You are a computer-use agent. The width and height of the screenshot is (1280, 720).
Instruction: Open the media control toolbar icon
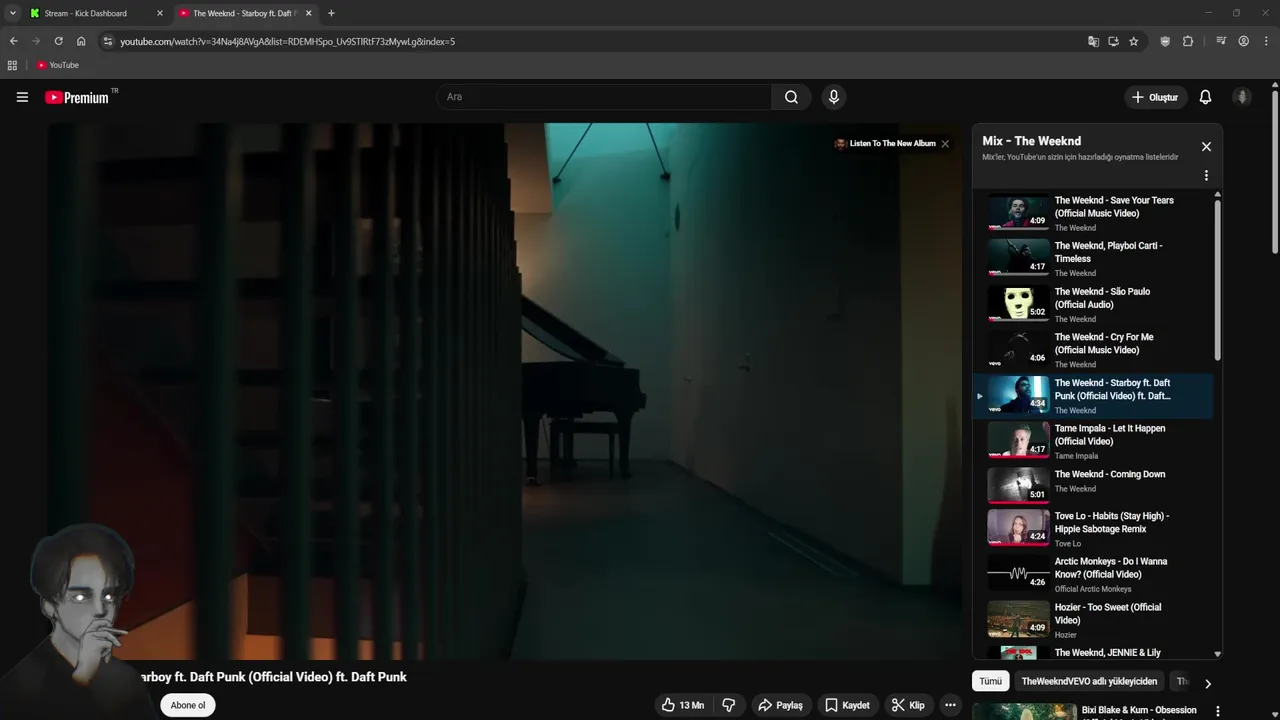coord(1221,41)
